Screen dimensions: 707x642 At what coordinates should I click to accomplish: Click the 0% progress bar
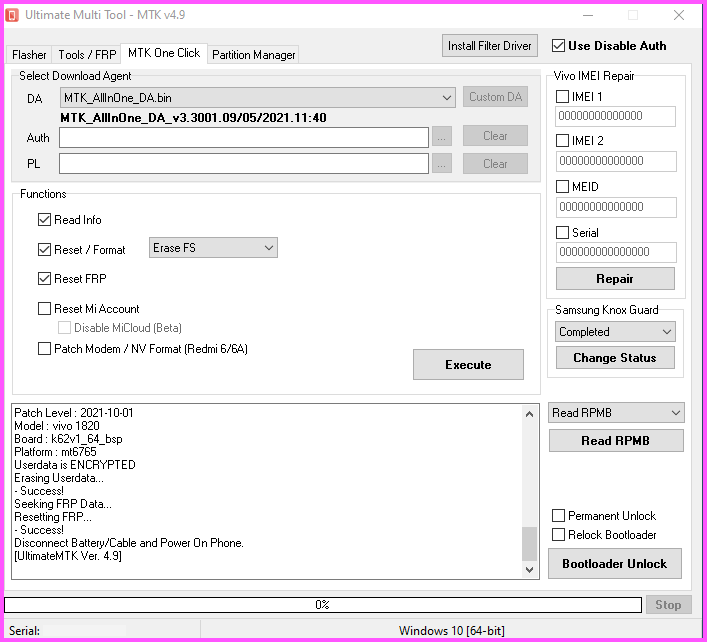(323, 605)
